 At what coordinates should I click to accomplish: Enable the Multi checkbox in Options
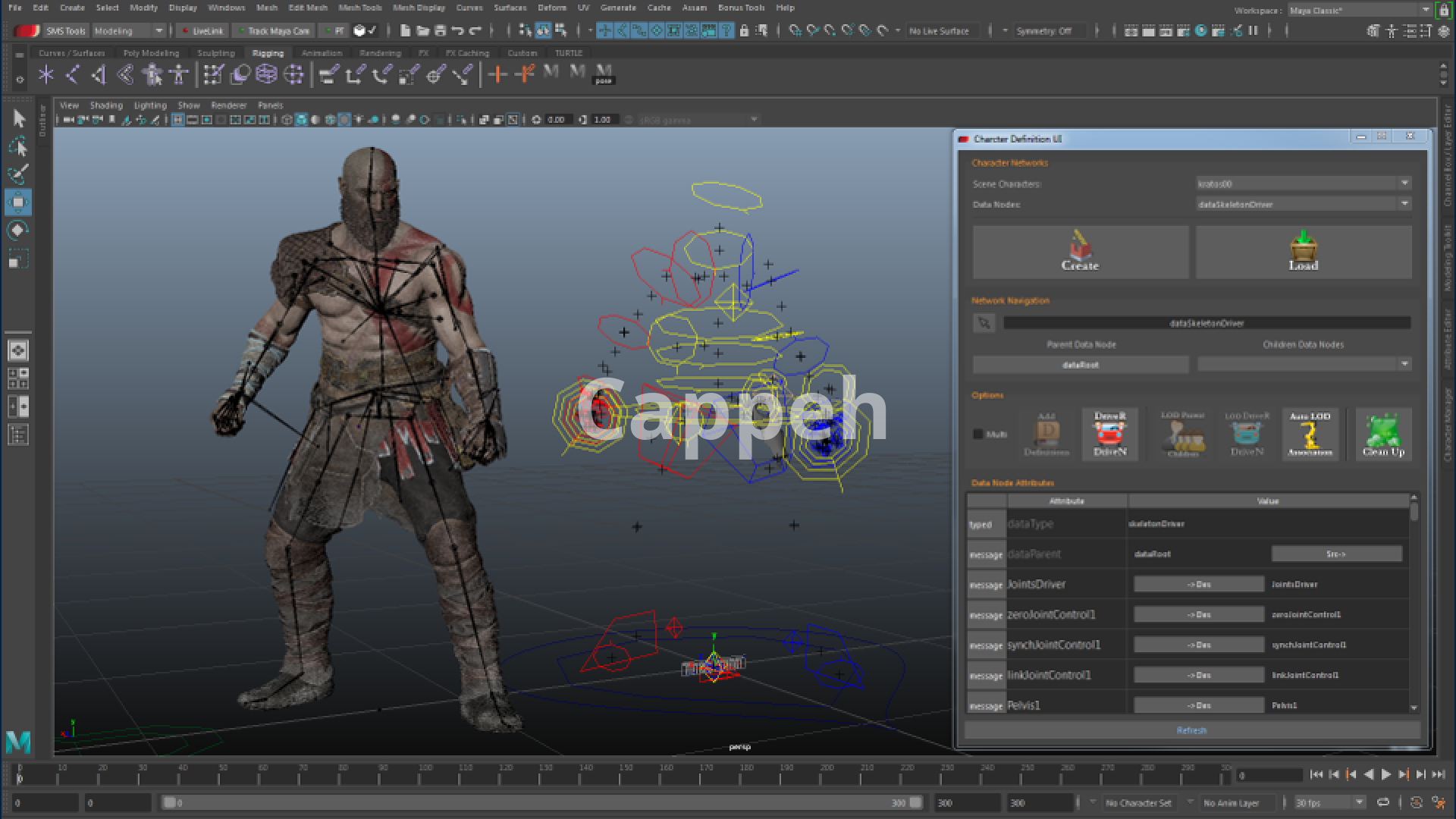pos(978,435)
